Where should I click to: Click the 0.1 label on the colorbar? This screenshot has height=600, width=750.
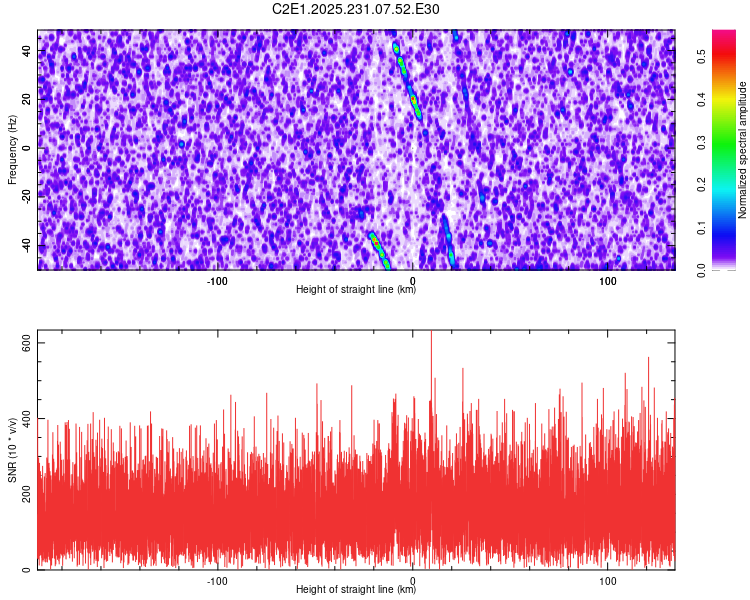tap(702, 228)
